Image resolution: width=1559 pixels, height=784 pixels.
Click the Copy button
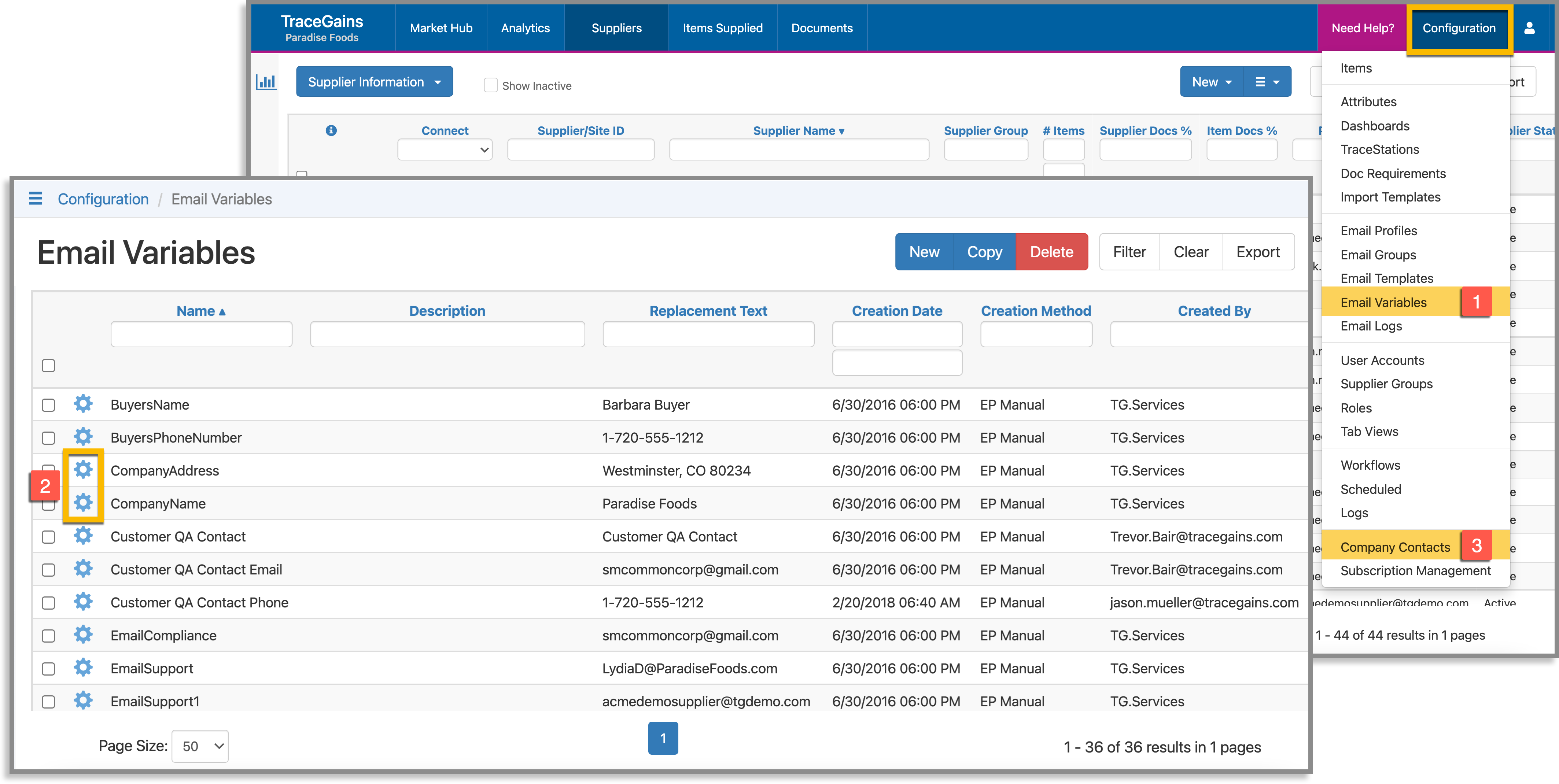tap(984, 251)
